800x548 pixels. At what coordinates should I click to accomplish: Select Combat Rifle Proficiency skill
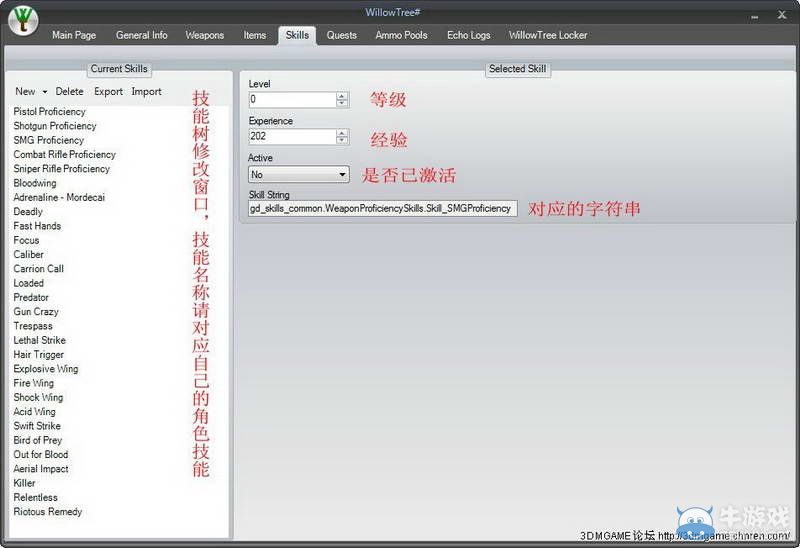(64, 154)
